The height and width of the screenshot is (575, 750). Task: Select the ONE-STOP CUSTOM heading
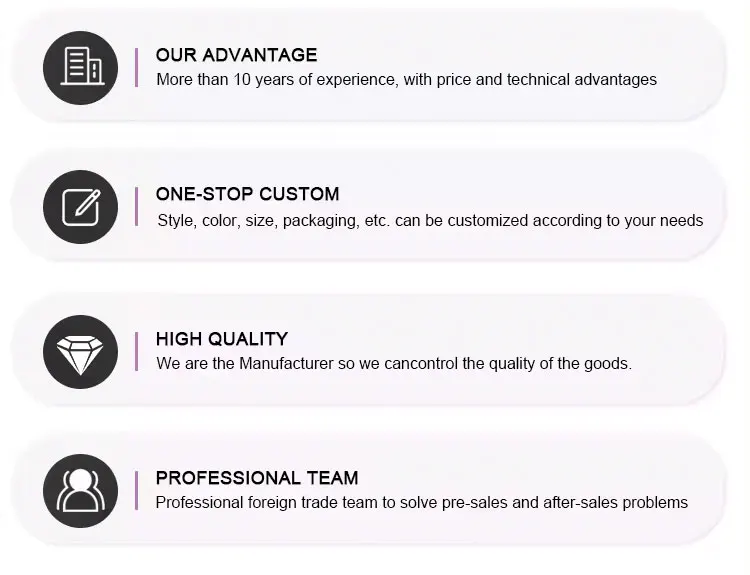247,194
